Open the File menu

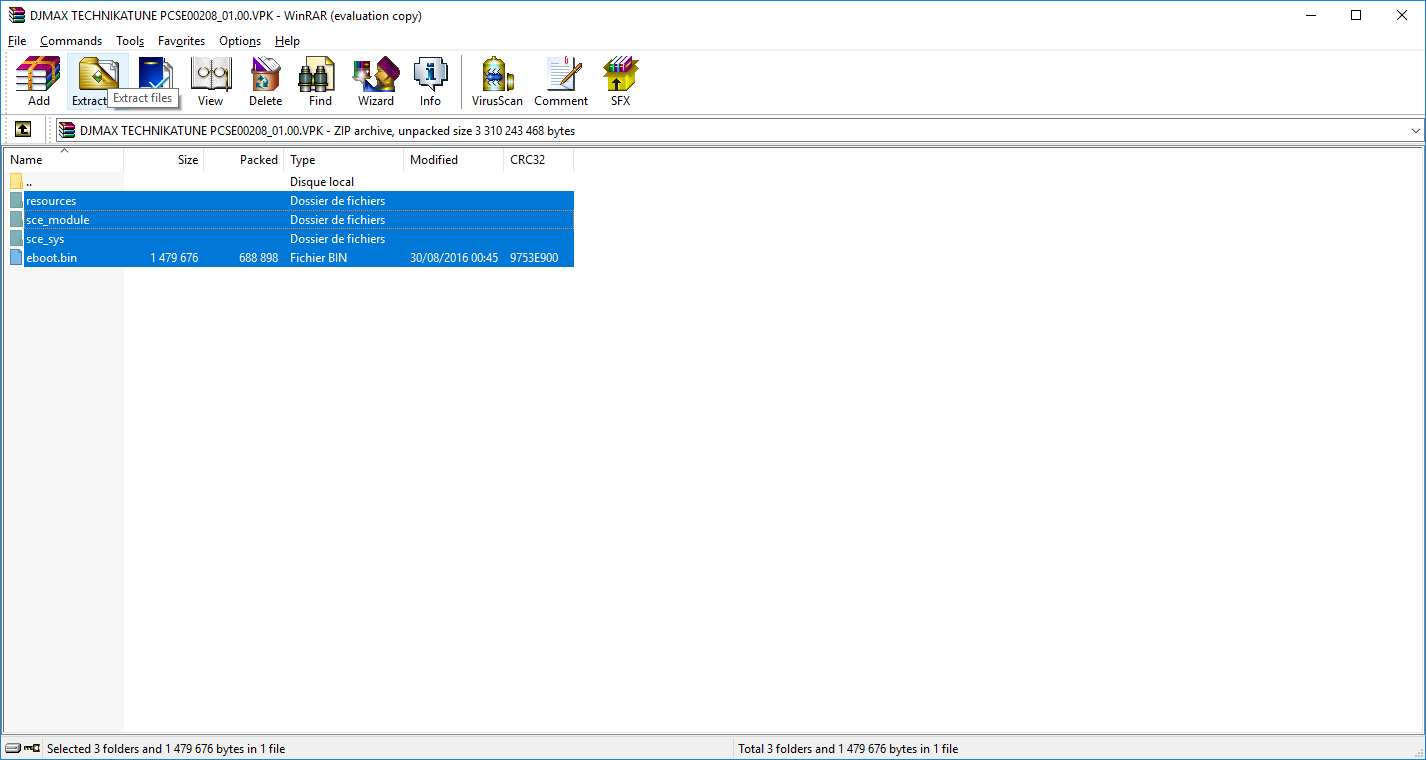pyautogui.click(x=17, y=41)
